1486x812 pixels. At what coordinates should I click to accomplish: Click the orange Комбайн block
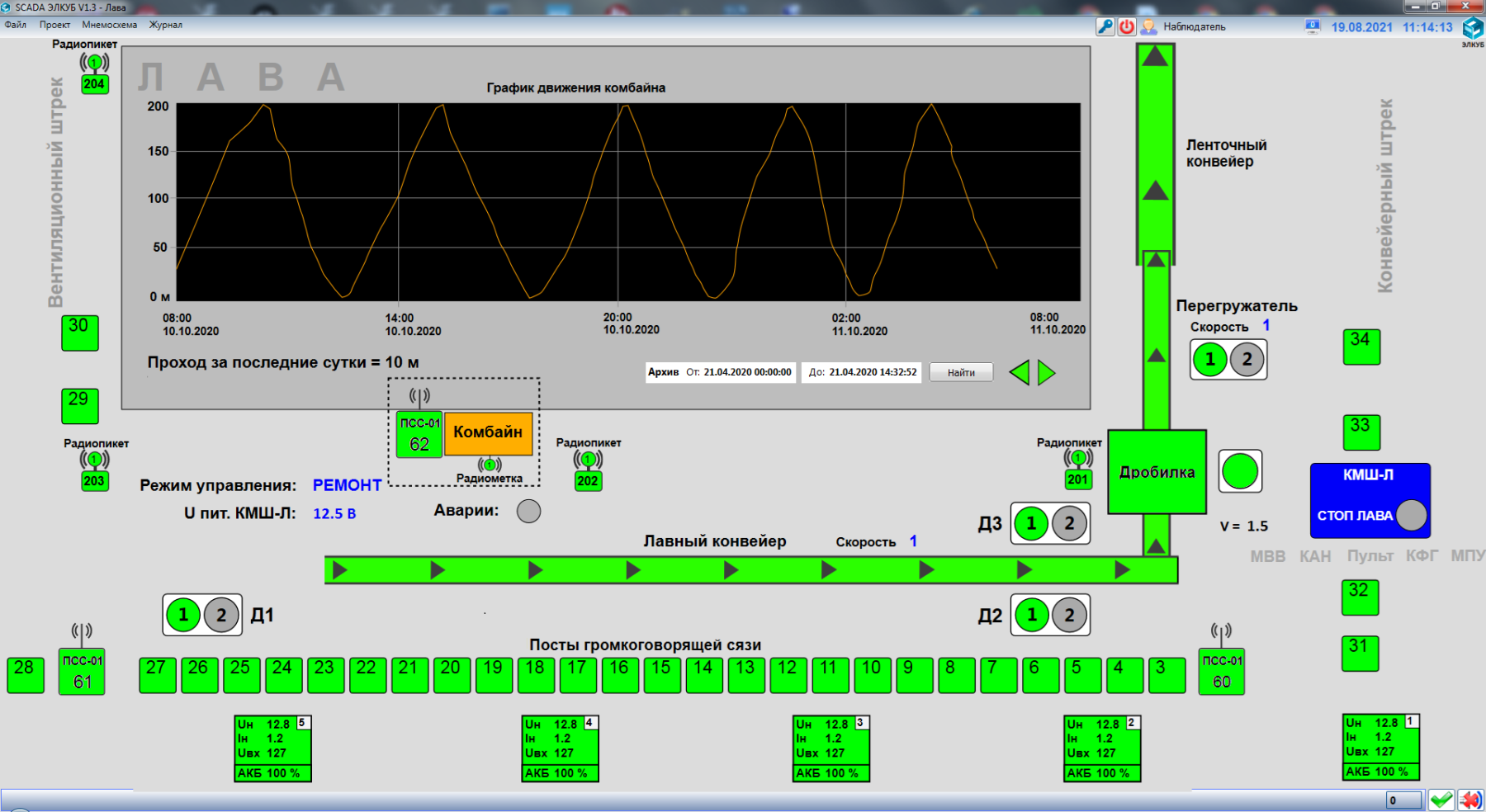coord(488,433)
